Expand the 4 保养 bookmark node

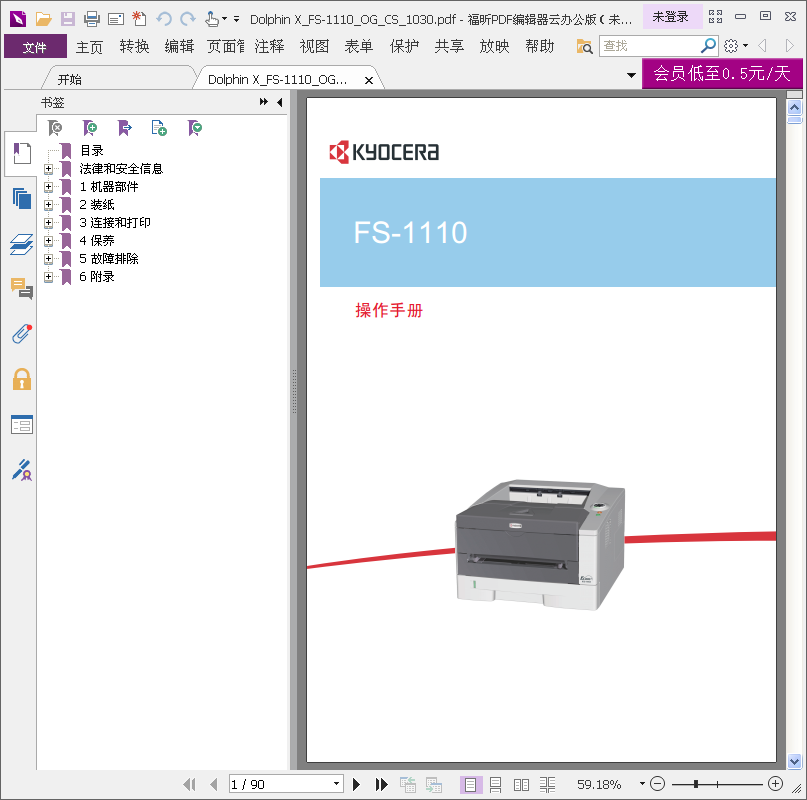point(48,240)
